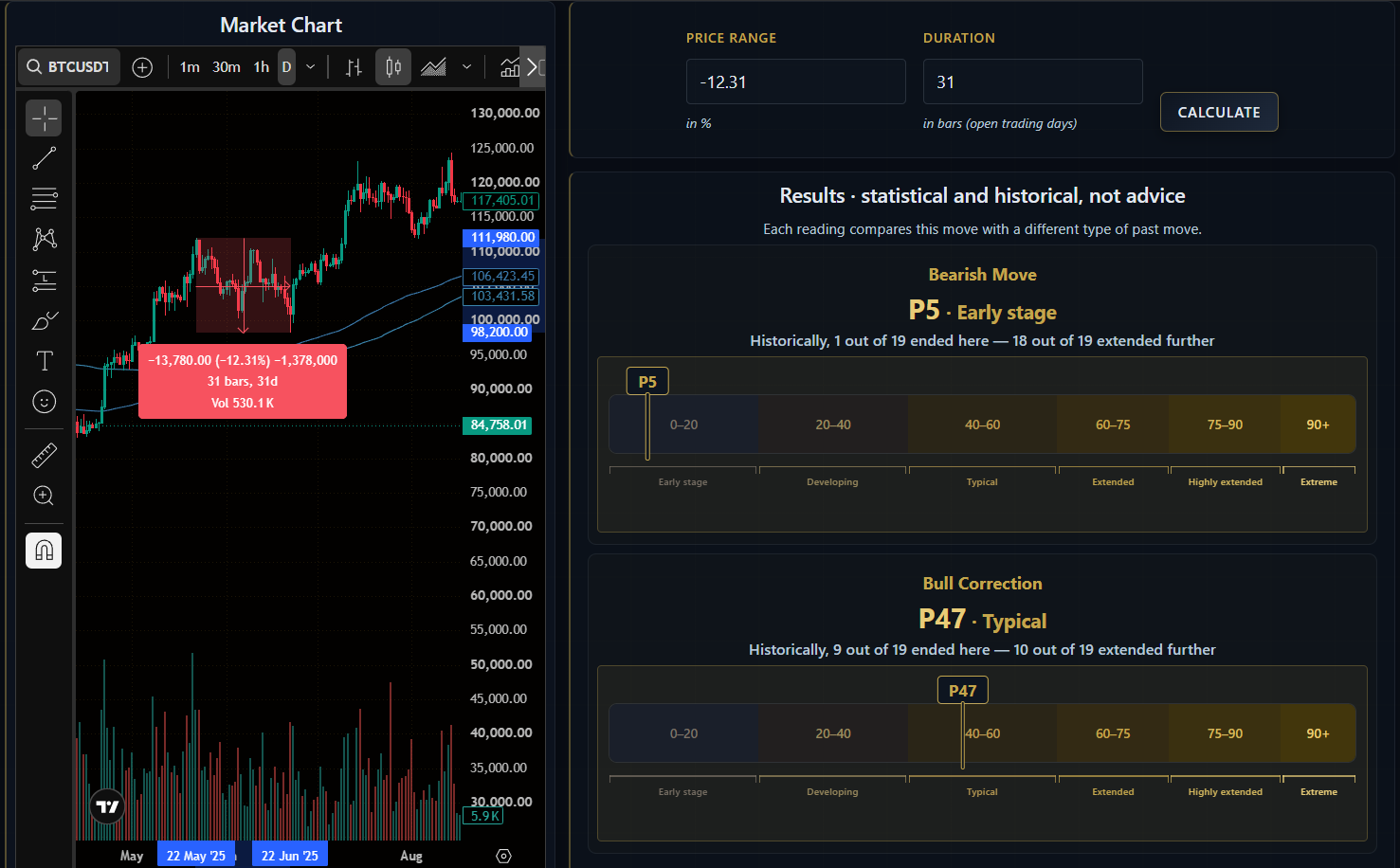Click the 117,405.01 price label

(501, 200)
